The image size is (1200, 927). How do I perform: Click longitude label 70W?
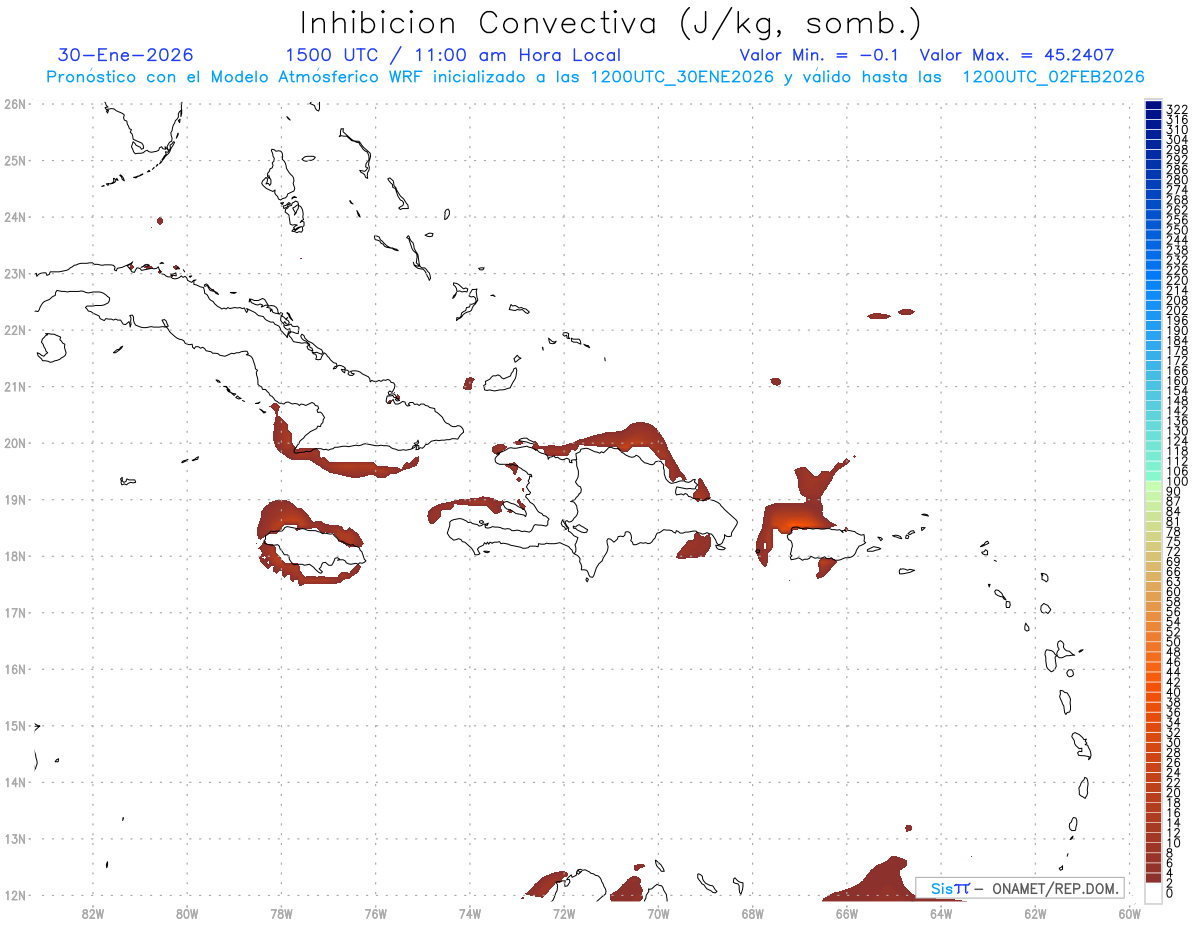point(658,913)
